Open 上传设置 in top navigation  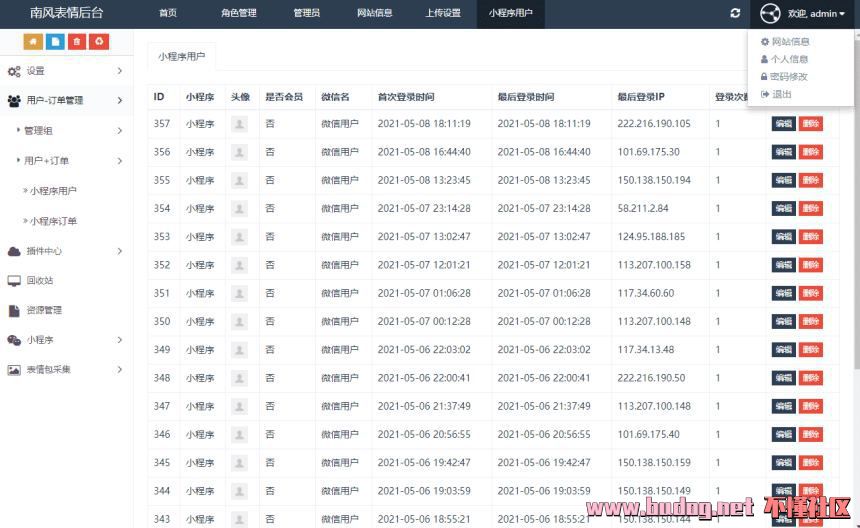click(x=443, y=13)
